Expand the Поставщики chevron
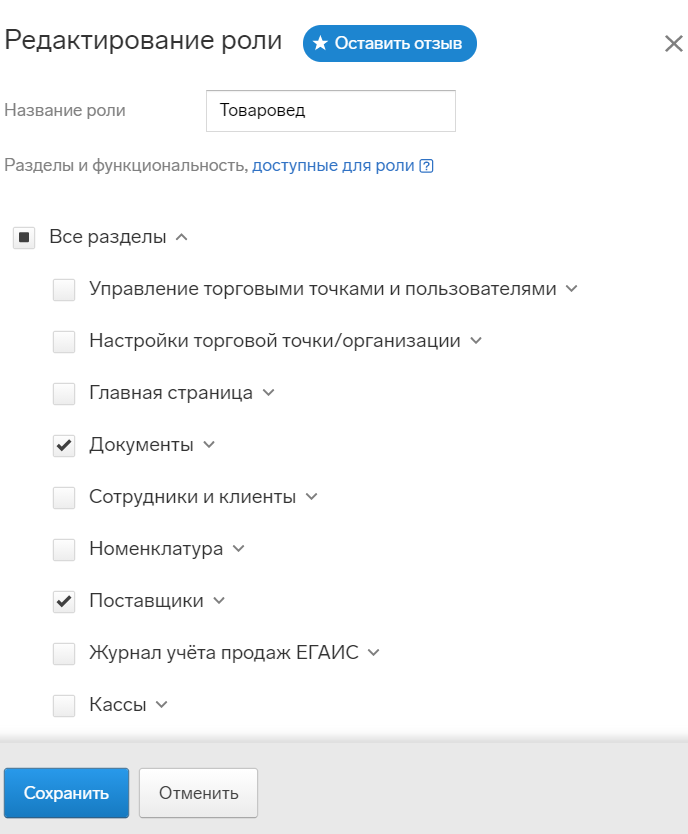 click(219, 601)
